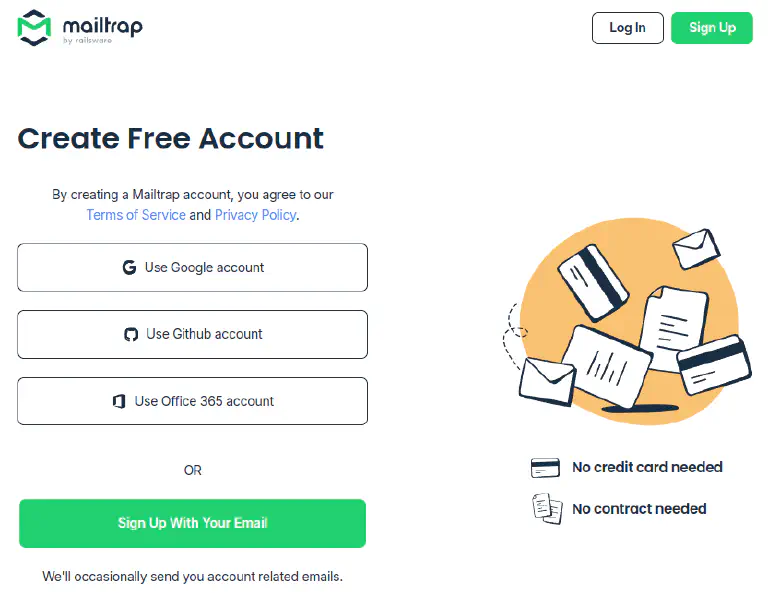This screenshot has height=607, width=768.
Task: Click the Google "G" logo icon
Action: pyautogui.click(x=129, y=267)
